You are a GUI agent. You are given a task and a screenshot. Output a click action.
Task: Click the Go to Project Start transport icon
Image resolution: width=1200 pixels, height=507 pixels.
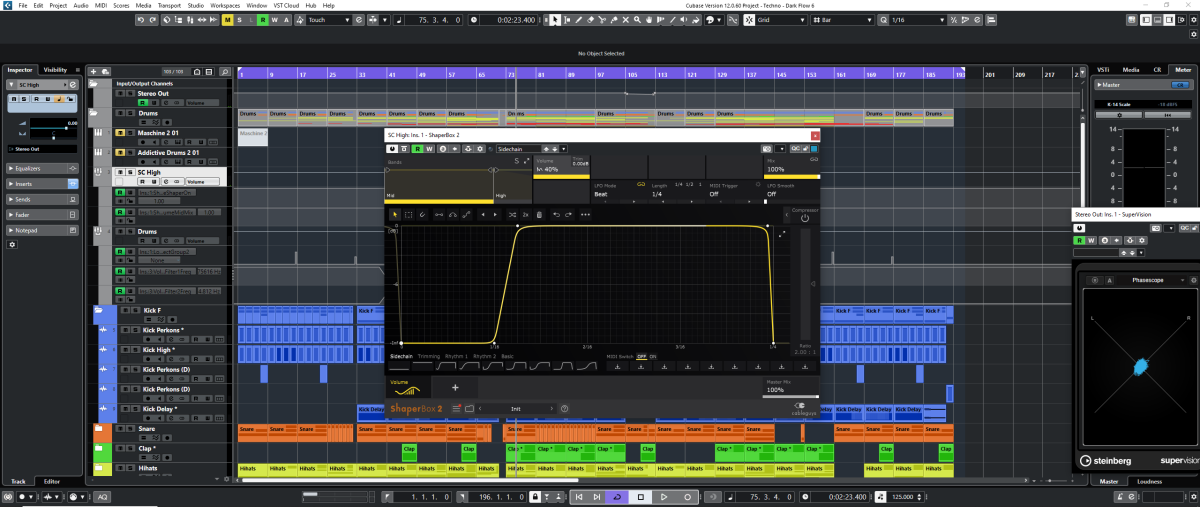[x=579, y=497]
